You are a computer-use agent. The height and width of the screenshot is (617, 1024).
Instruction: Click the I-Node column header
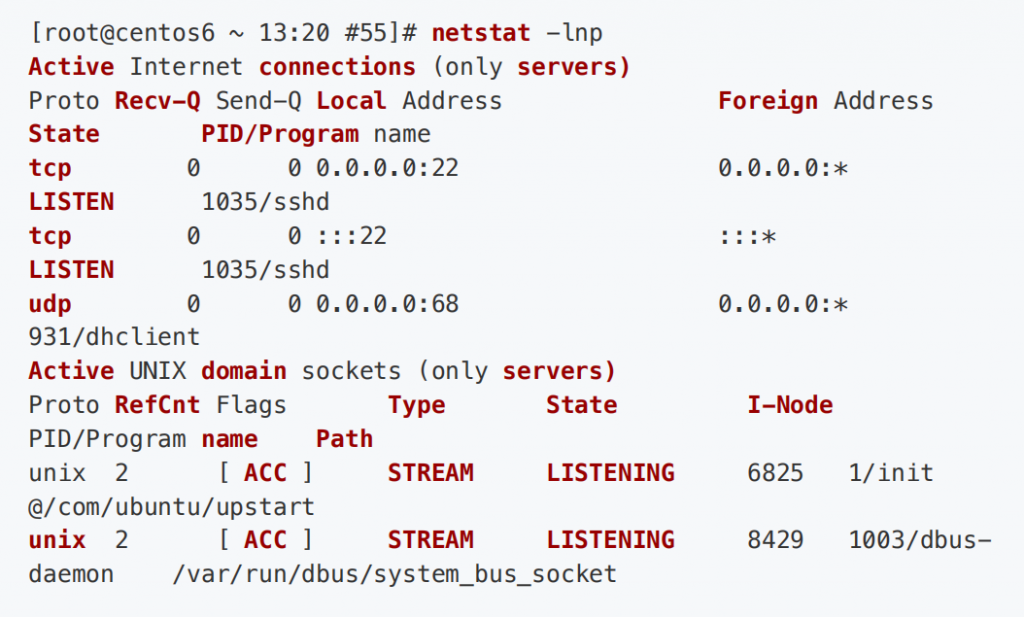tap(790, 405)
